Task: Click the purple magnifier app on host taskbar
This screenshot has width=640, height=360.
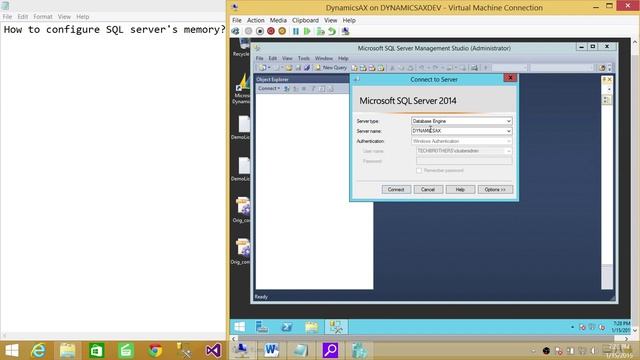Action: point(330,350)
